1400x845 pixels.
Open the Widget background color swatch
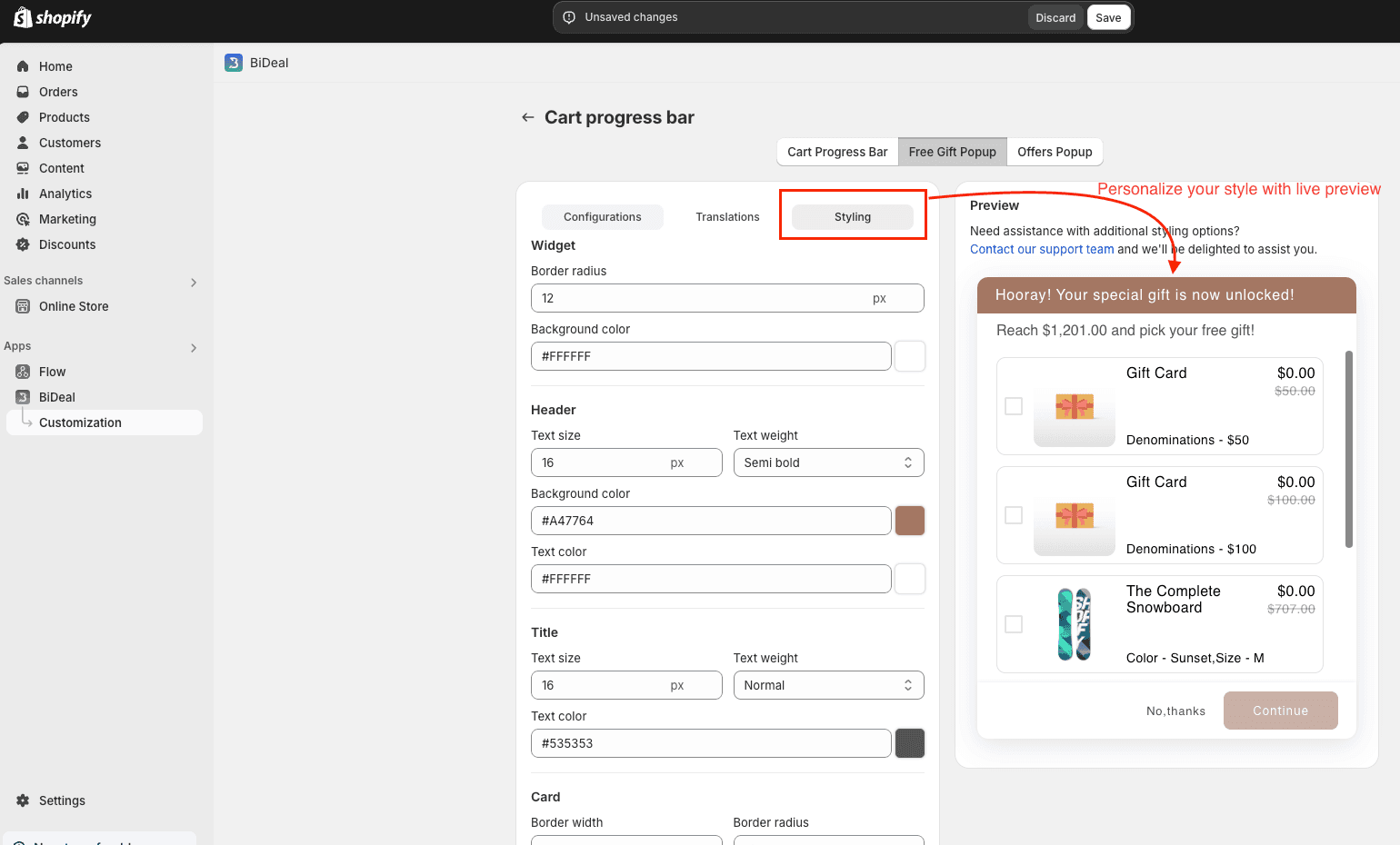(x=910, y=356)
